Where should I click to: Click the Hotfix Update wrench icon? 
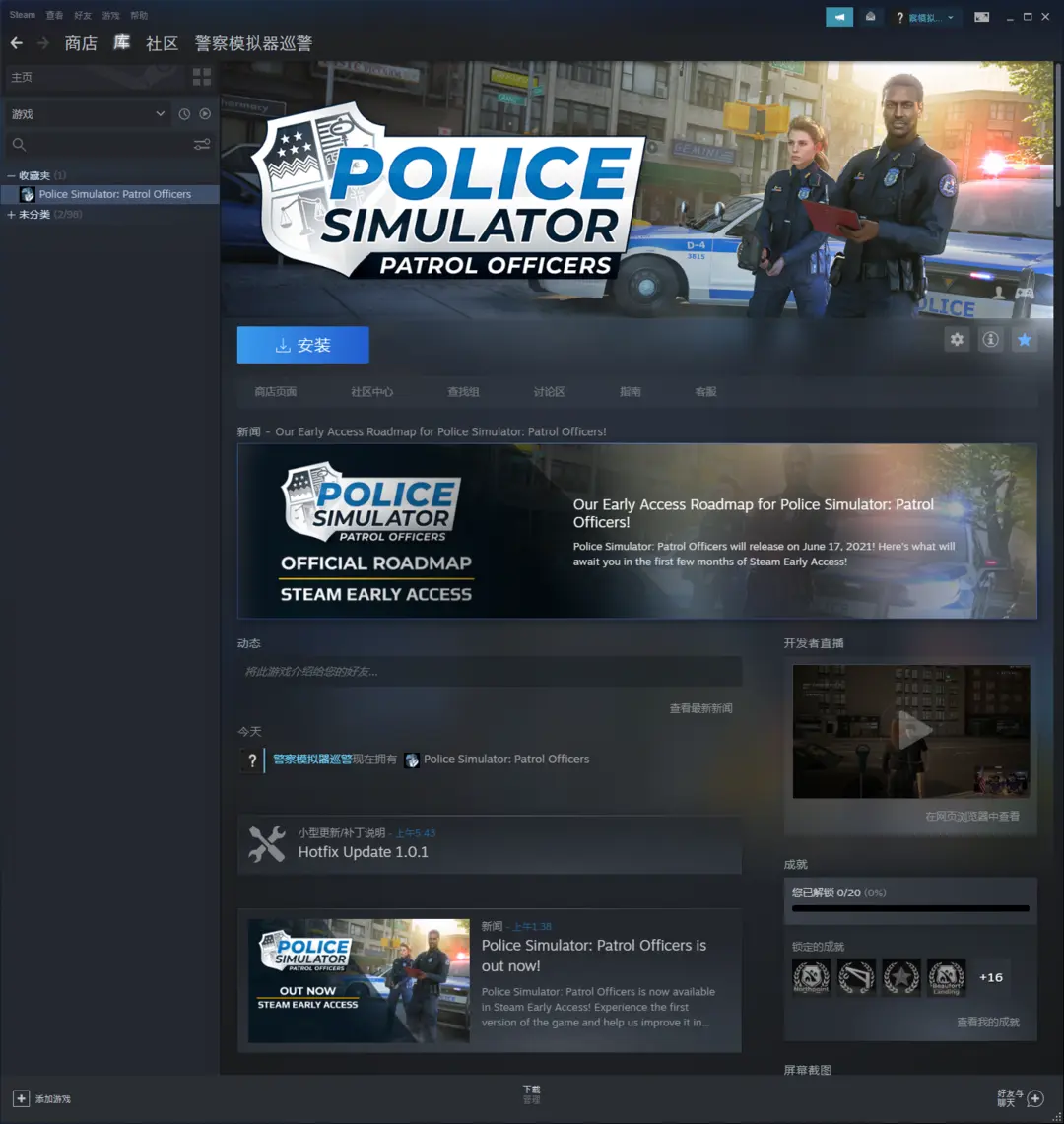pyautogui.click(x=267, y=843)
